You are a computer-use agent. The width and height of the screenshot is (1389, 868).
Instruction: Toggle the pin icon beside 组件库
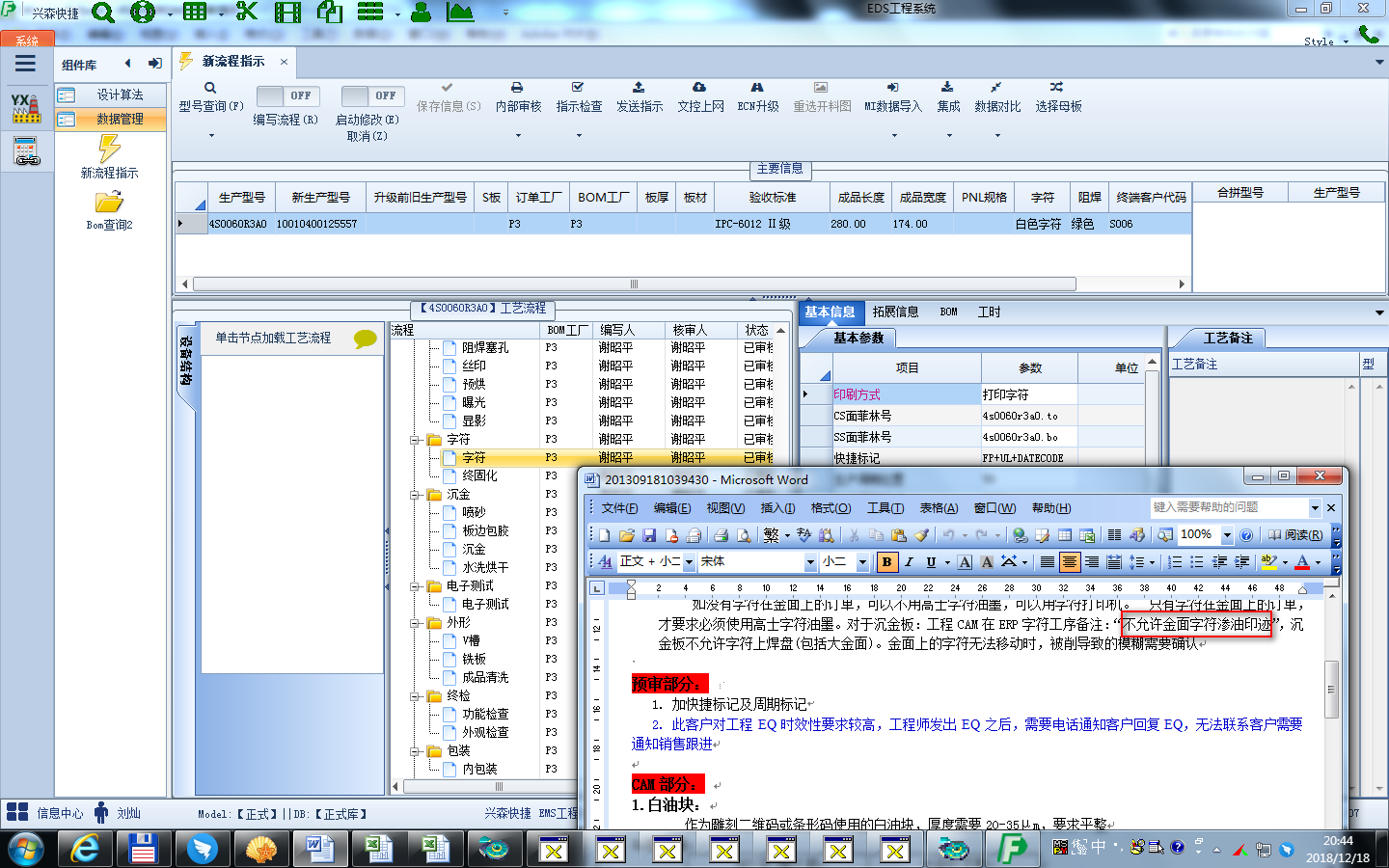[154, 64]
